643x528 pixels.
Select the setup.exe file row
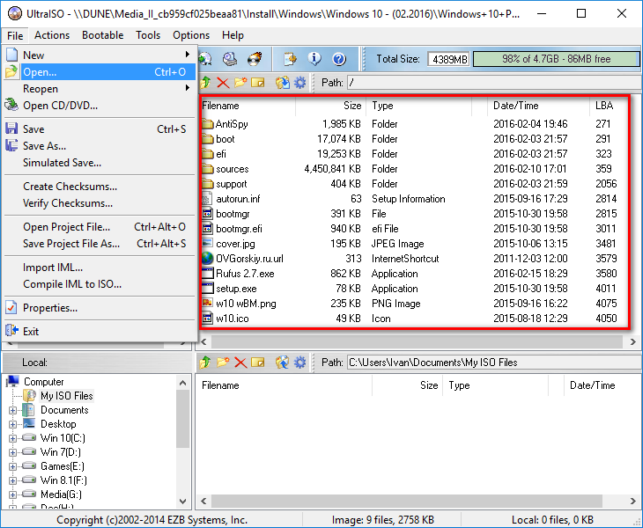pyautogui.click(x=415, y=289)
